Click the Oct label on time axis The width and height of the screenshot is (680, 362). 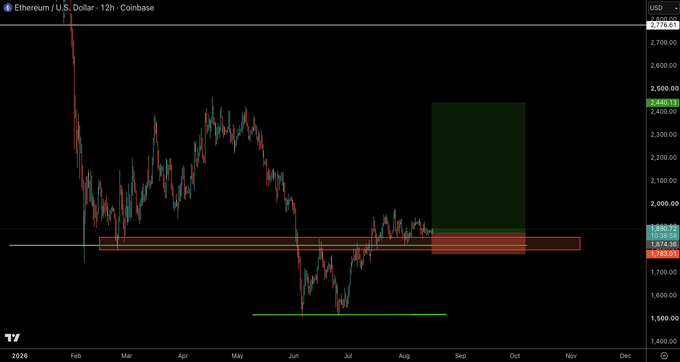coord(515,355)
